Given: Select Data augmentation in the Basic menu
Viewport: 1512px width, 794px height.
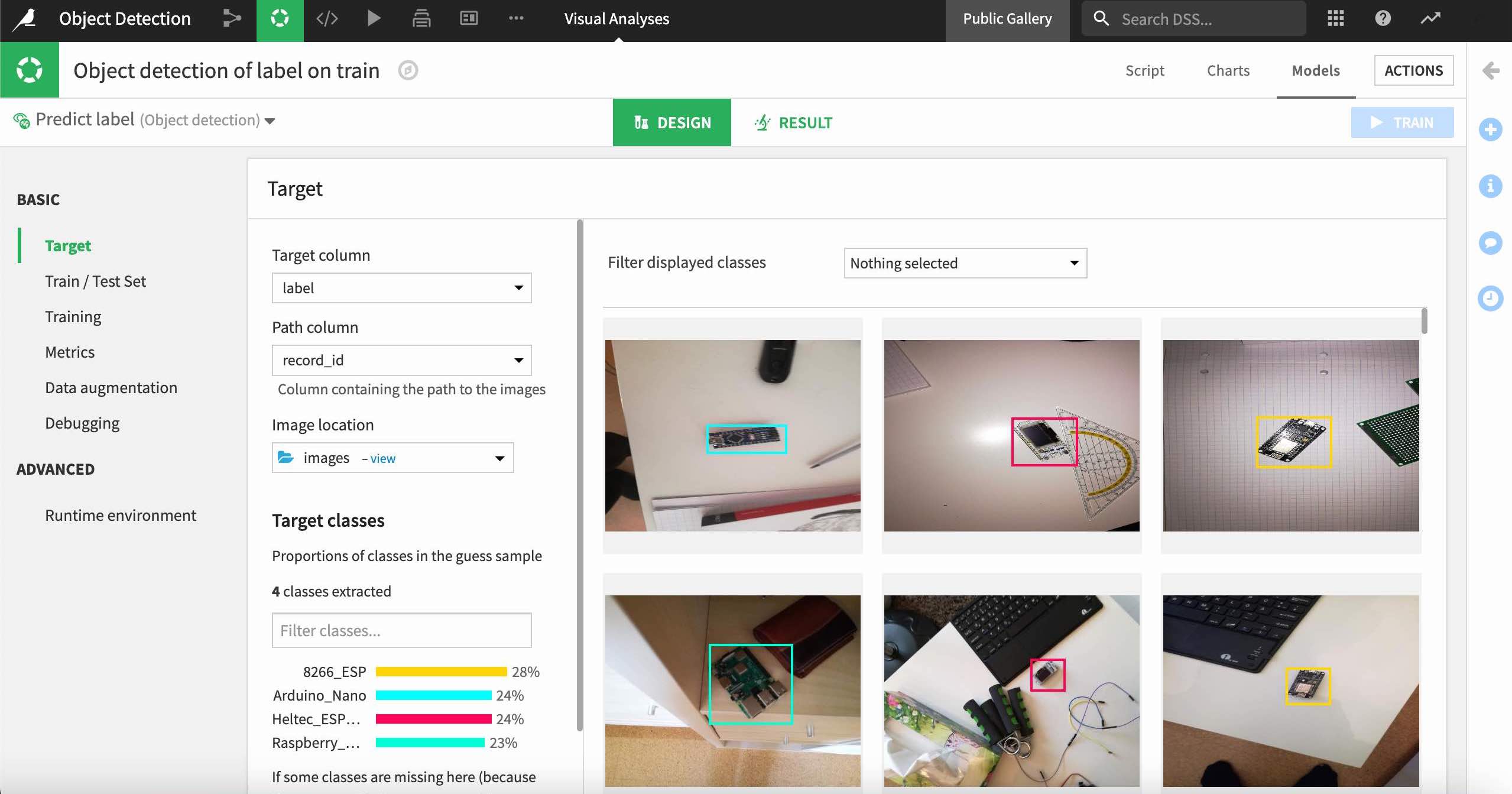Looking at the screenshot, I should click(x=111, y=387).
